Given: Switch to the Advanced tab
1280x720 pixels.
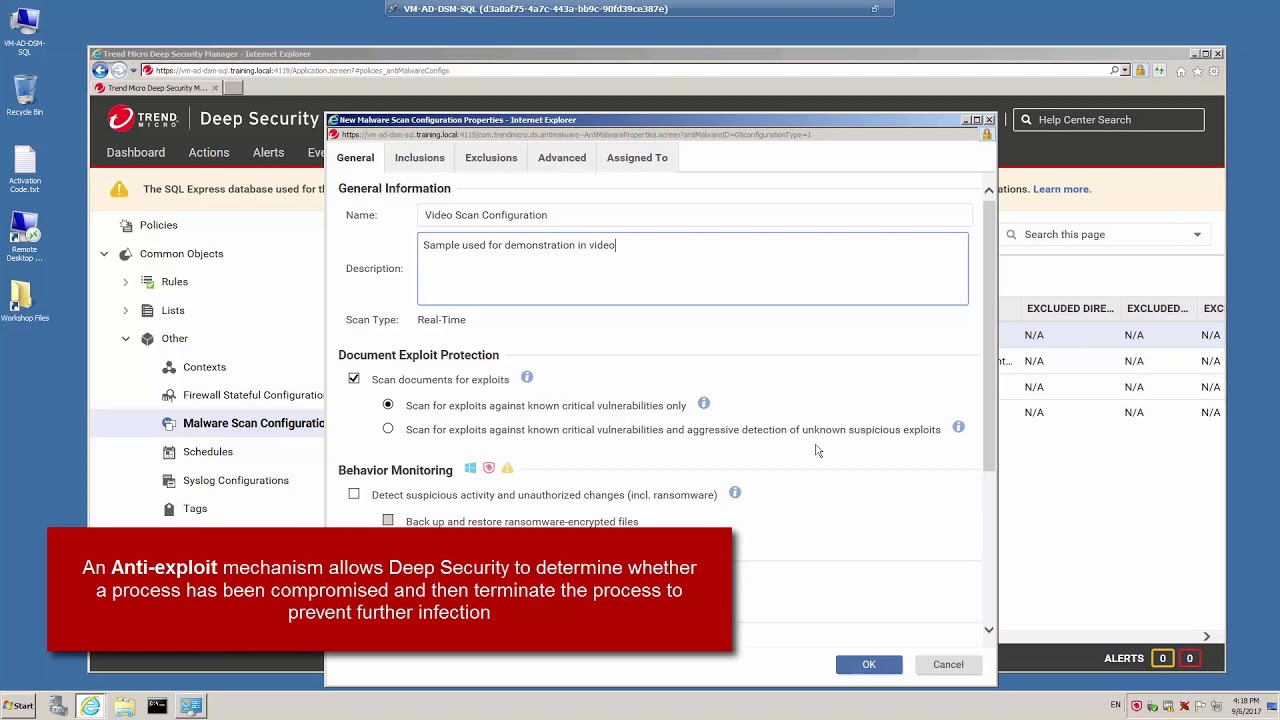Looking at the screenshot, I should 562,158.
